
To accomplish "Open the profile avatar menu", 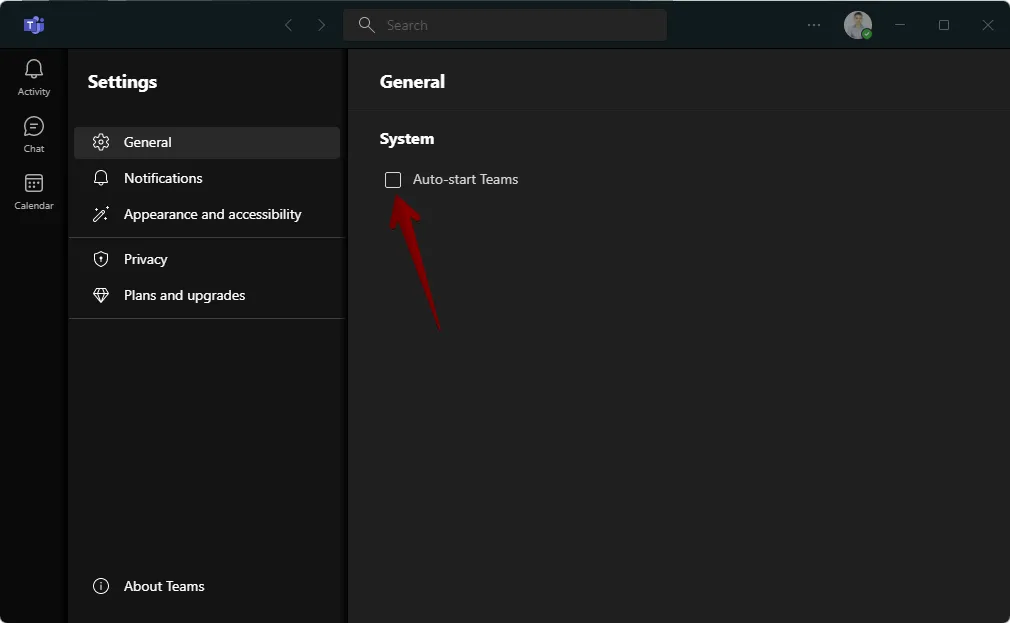I will point(857,25).
